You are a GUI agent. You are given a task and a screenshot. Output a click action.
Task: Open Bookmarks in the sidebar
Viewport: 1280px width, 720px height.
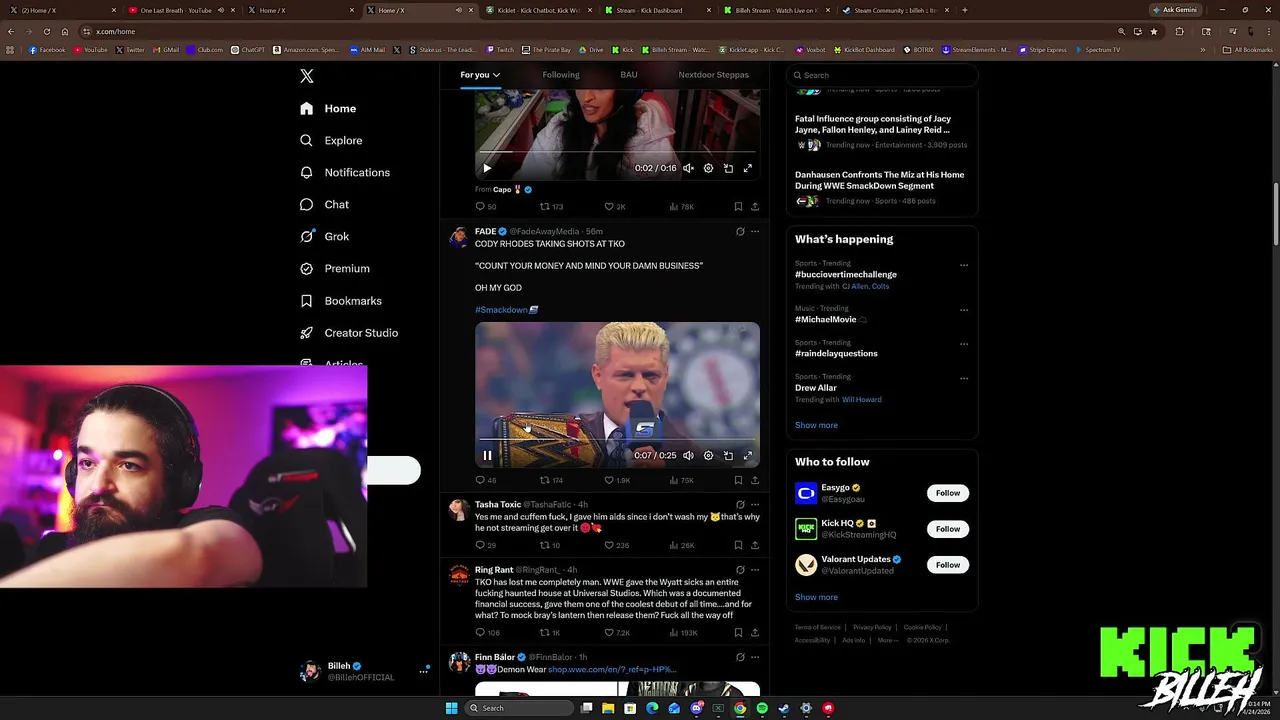click(341, 300)
